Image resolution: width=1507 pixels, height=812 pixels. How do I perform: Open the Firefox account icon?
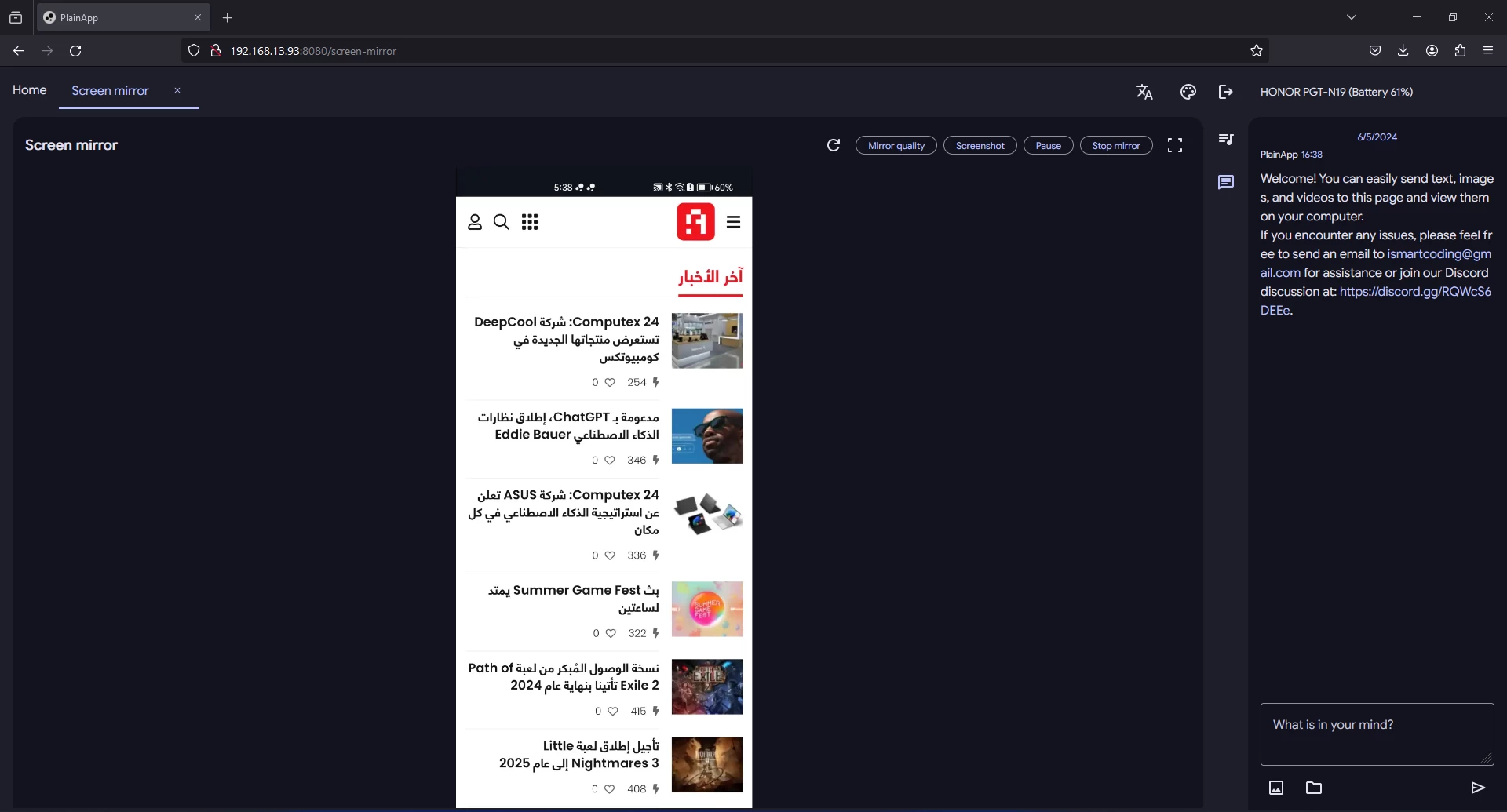tap(1432, 51)
